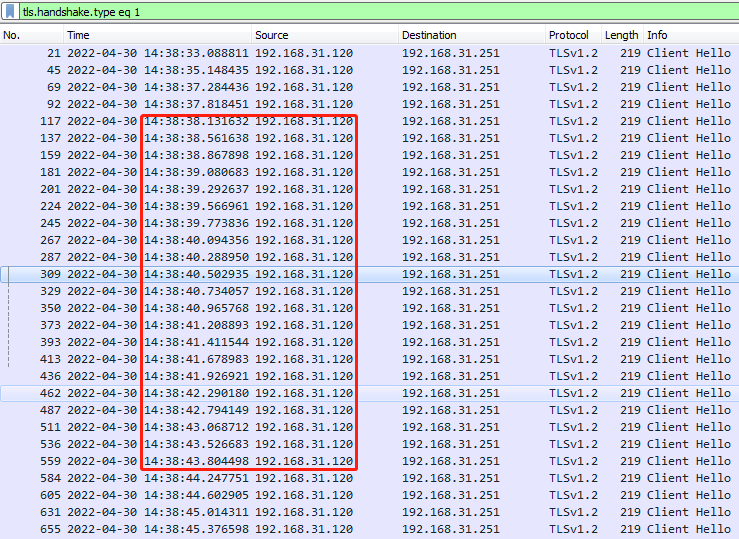The height and width of the screenshot is (539, 739).
Task: Select packet number 309
Action: click(x=370, y=274)
